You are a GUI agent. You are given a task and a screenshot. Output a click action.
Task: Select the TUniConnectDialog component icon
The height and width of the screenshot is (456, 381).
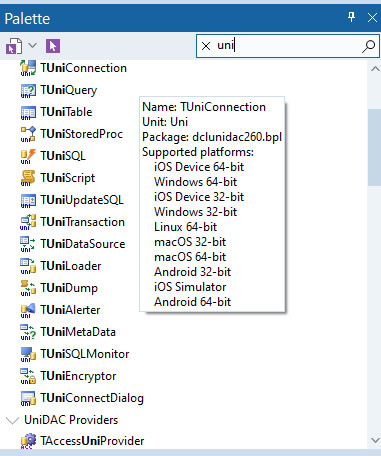click(x=28, y=398)
